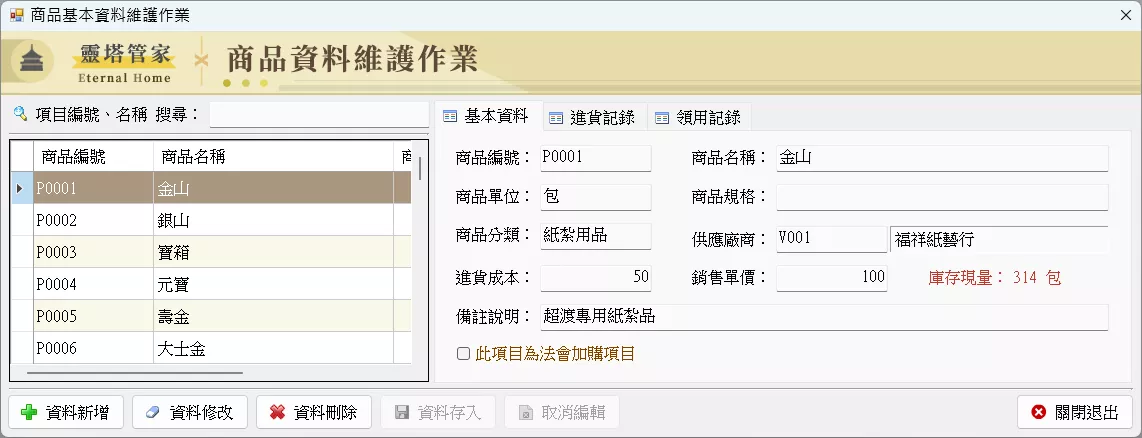This screenshot has height=438, width=1142.
Task: Click the 商品名稱 column header
Action: point(273,157)
